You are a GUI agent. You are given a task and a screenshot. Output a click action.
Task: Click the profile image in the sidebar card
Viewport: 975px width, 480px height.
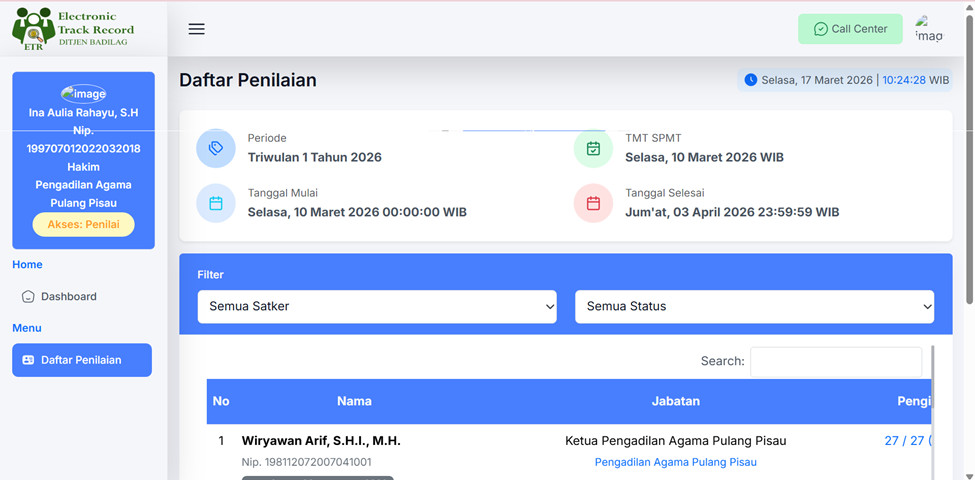83,94
